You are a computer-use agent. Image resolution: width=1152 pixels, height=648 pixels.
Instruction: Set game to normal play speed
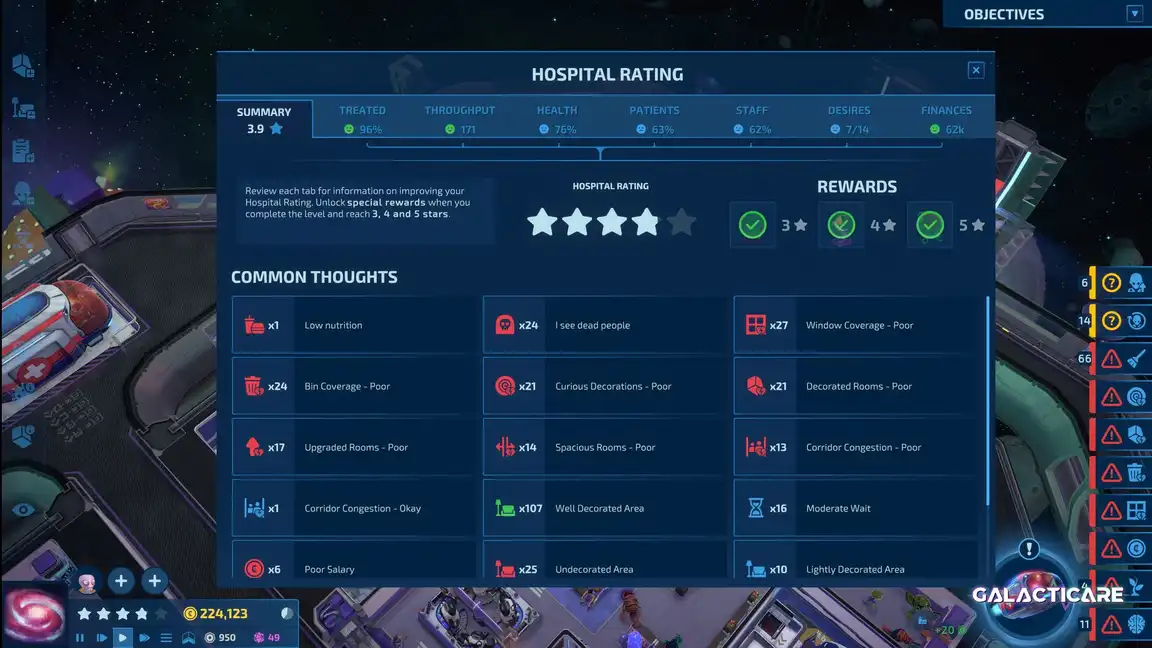coord(123,638)
